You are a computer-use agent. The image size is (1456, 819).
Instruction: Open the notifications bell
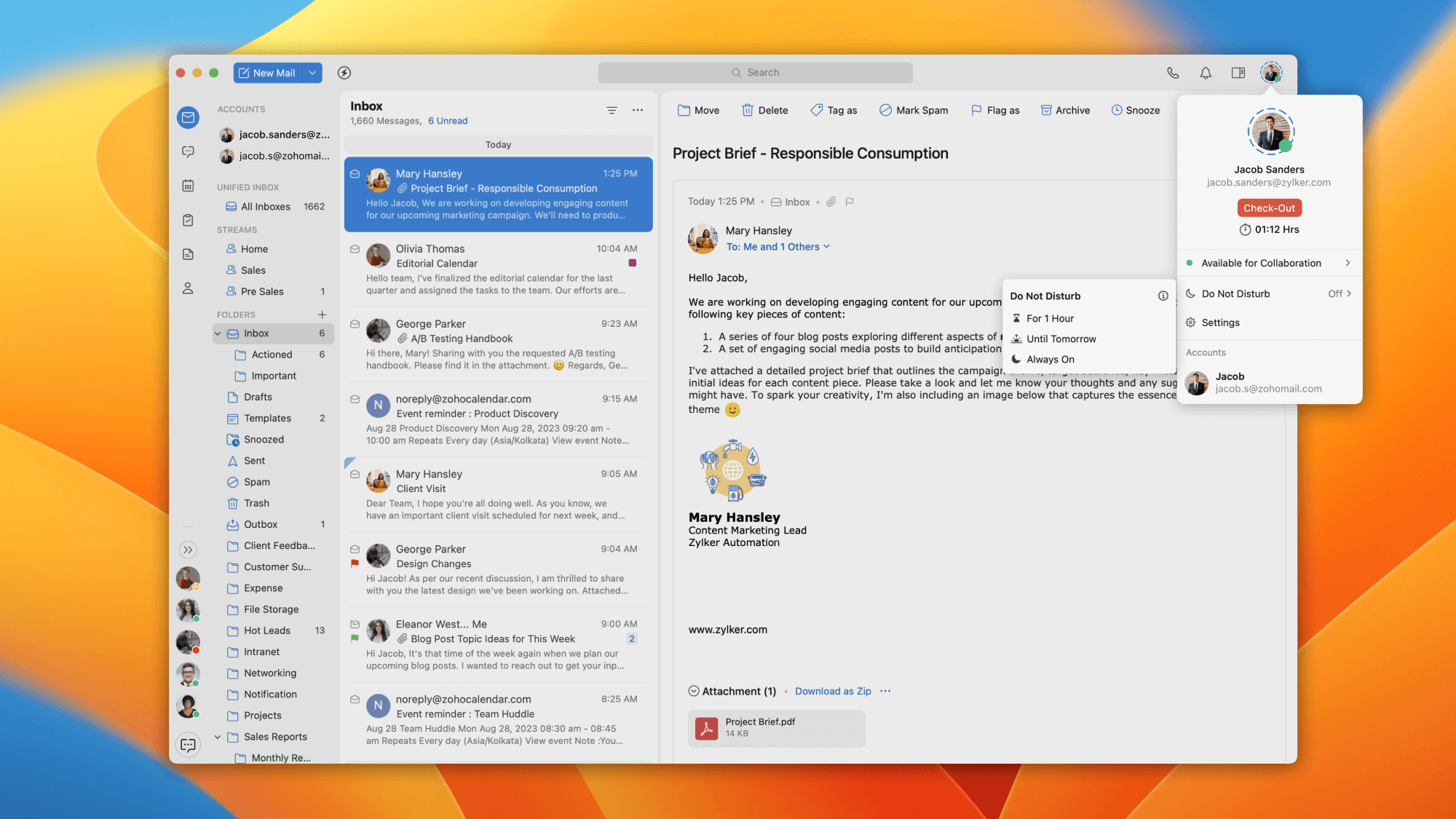point(1206,73)
